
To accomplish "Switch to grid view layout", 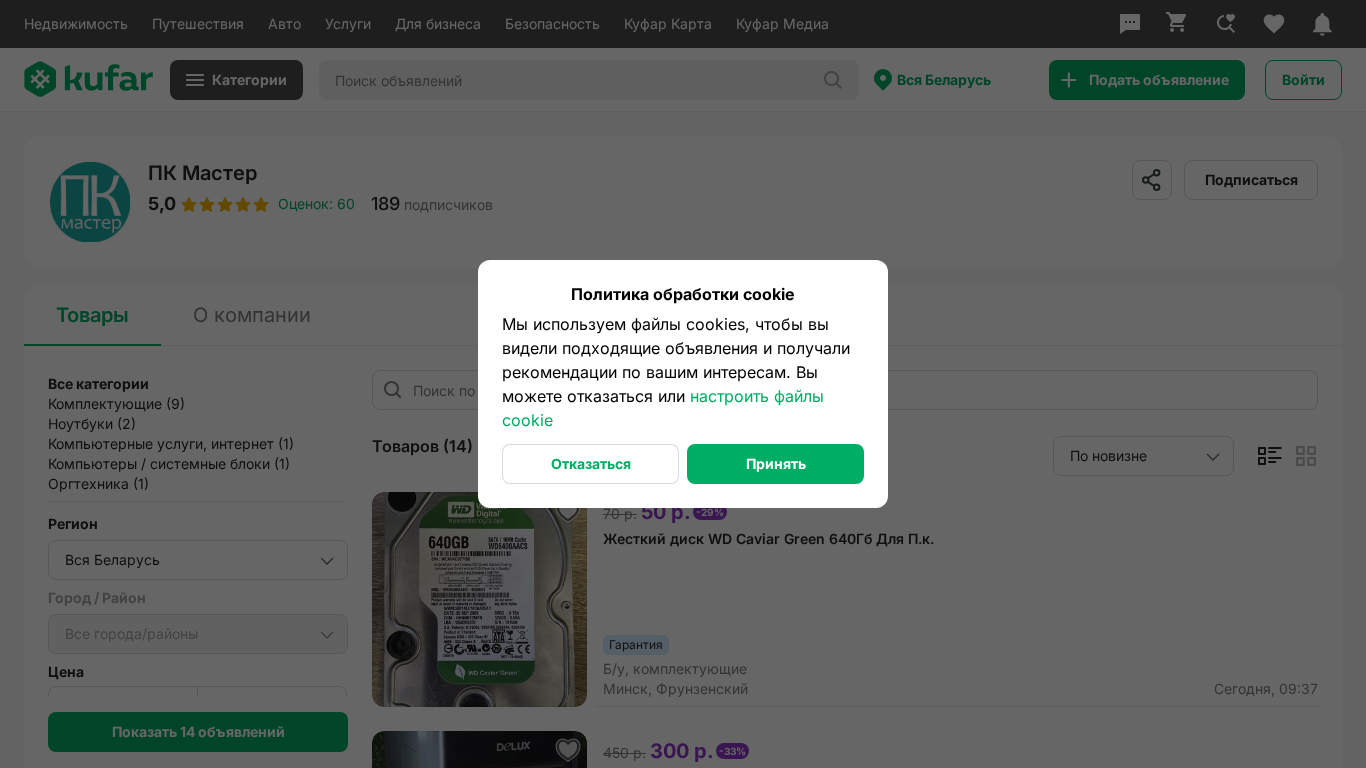I will [1306, 456].
